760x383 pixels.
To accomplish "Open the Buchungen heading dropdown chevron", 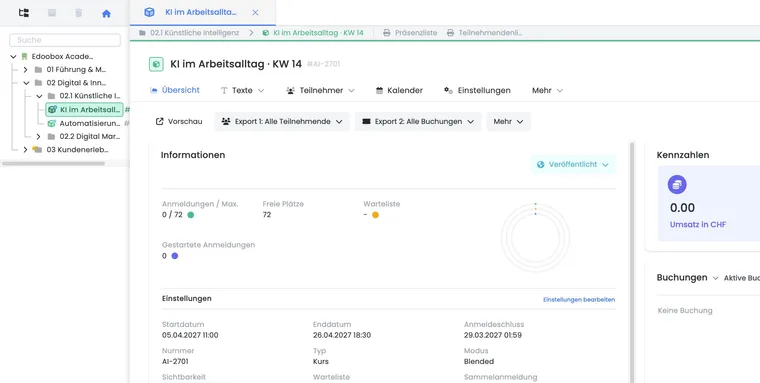I will pos(715,278).
